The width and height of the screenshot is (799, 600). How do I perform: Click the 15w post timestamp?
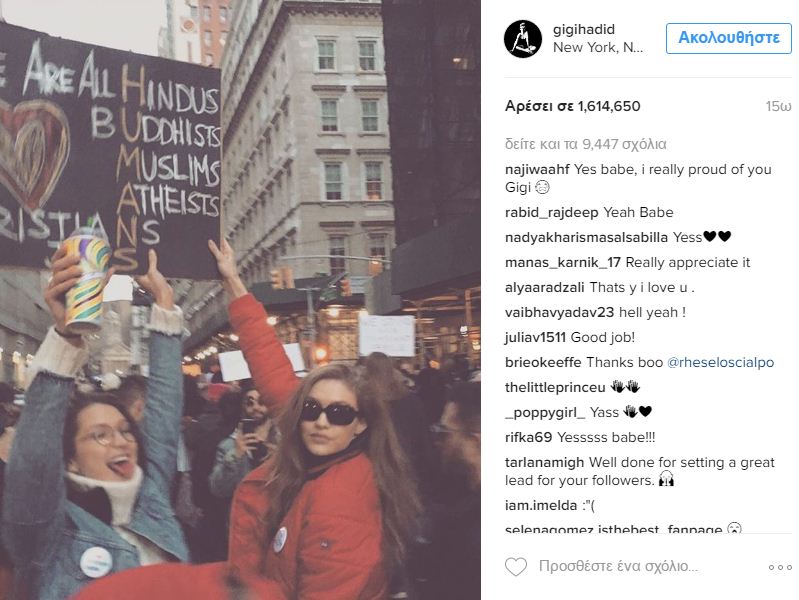coord(778,106)
